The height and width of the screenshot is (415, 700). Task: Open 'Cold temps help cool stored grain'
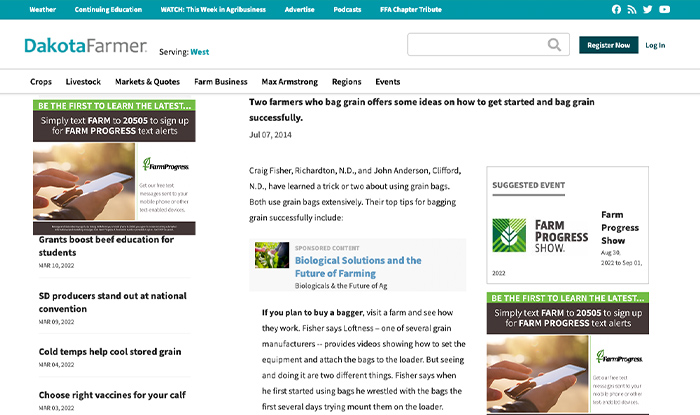point(110,352)
